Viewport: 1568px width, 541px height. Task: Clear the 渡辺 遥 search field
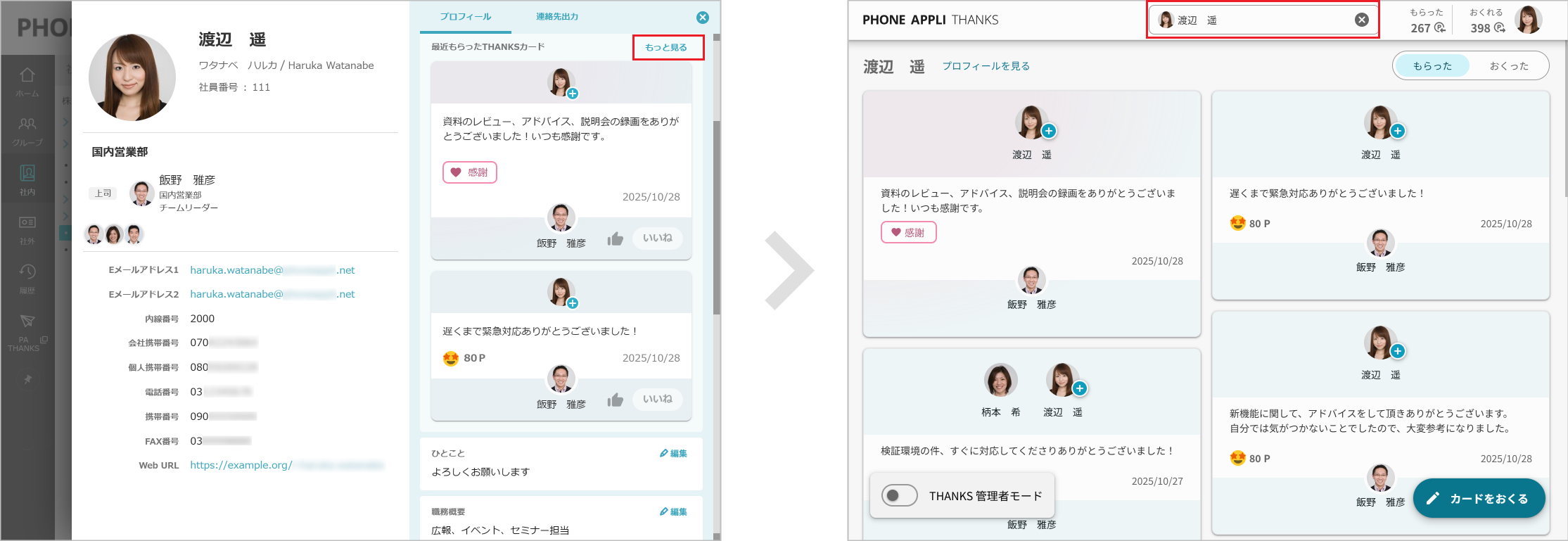click(x=1362, y=20)
